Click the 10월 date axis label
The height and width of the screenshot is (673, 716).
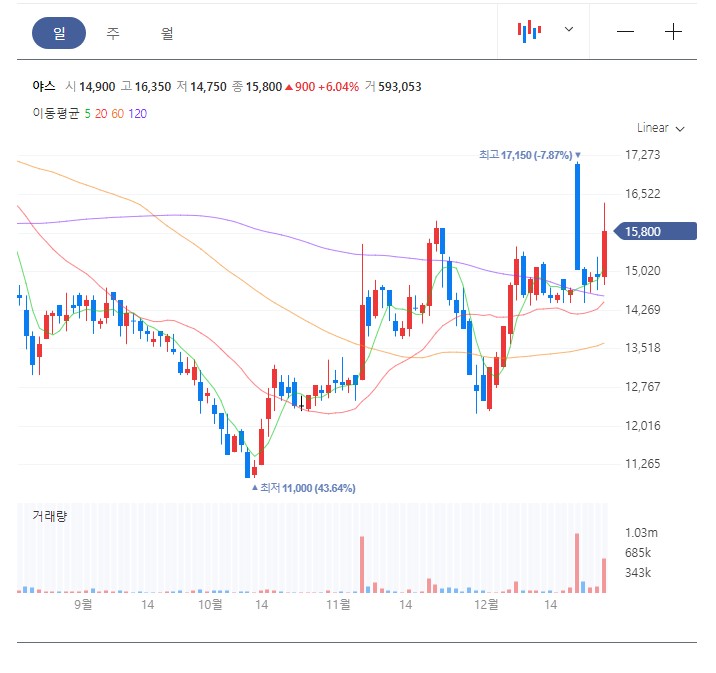tap(210, 605)
